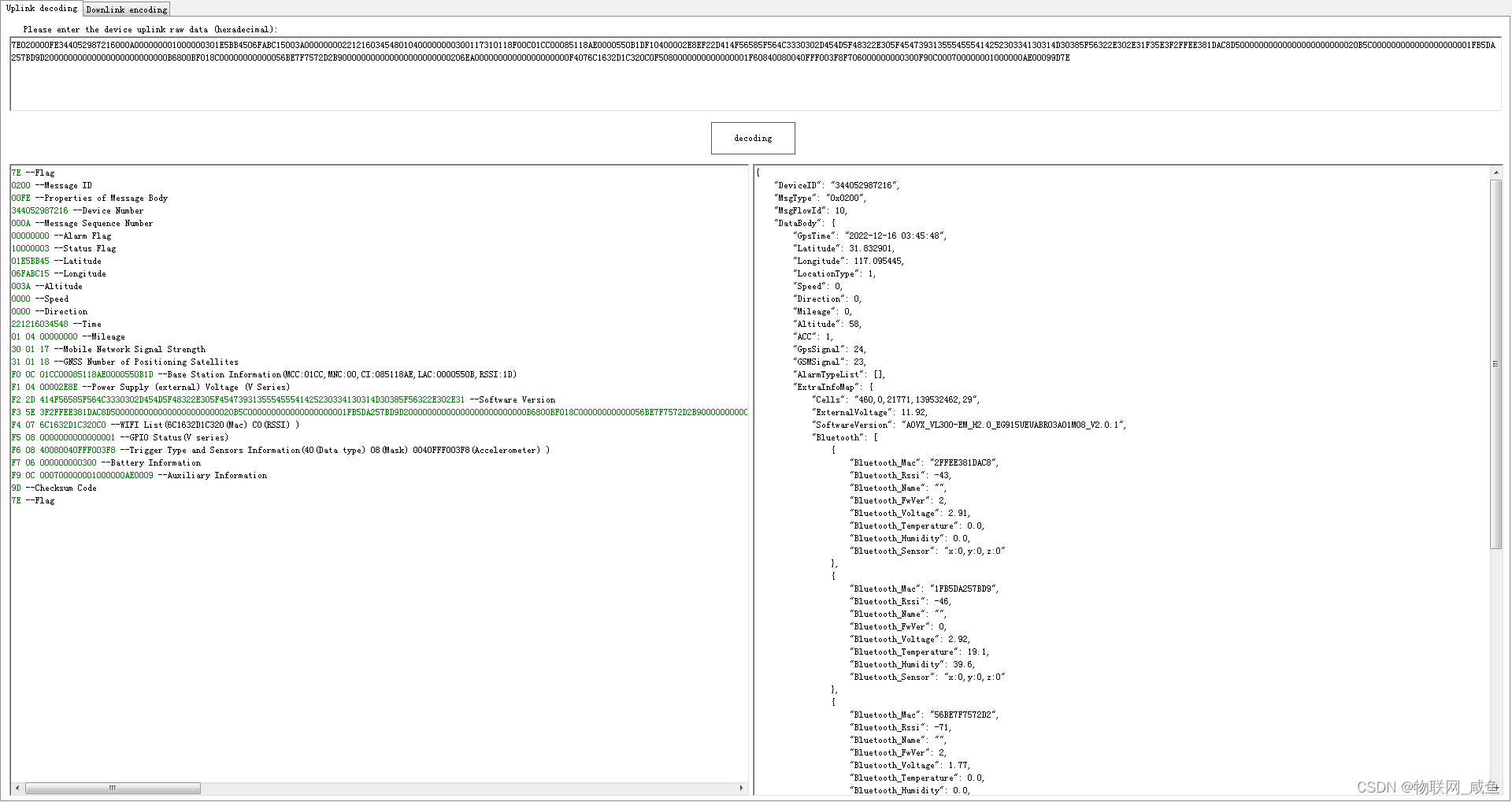
Task: Click the DeviceID value in the JSON output
Action: [x=865, y=185]
